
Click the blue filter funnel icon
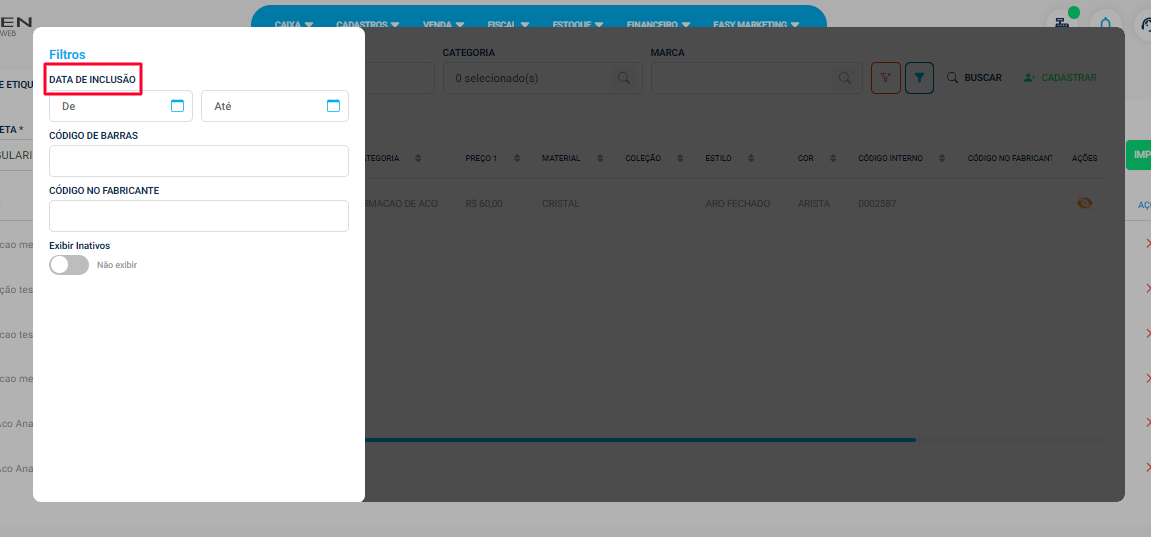(x=919, y=78)
